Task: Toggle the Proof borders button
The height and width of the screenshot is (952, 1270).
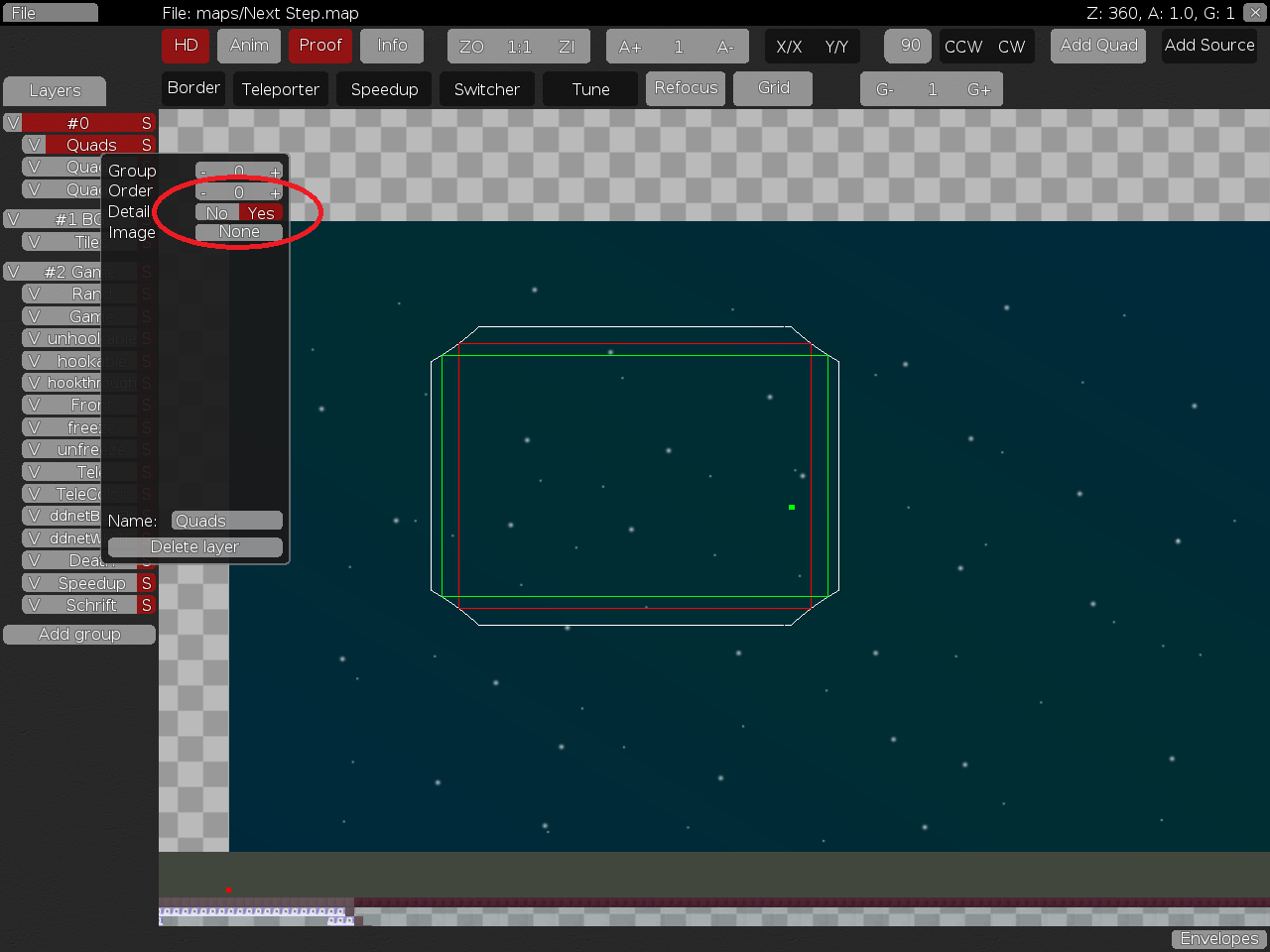Action: click(319, 46)
